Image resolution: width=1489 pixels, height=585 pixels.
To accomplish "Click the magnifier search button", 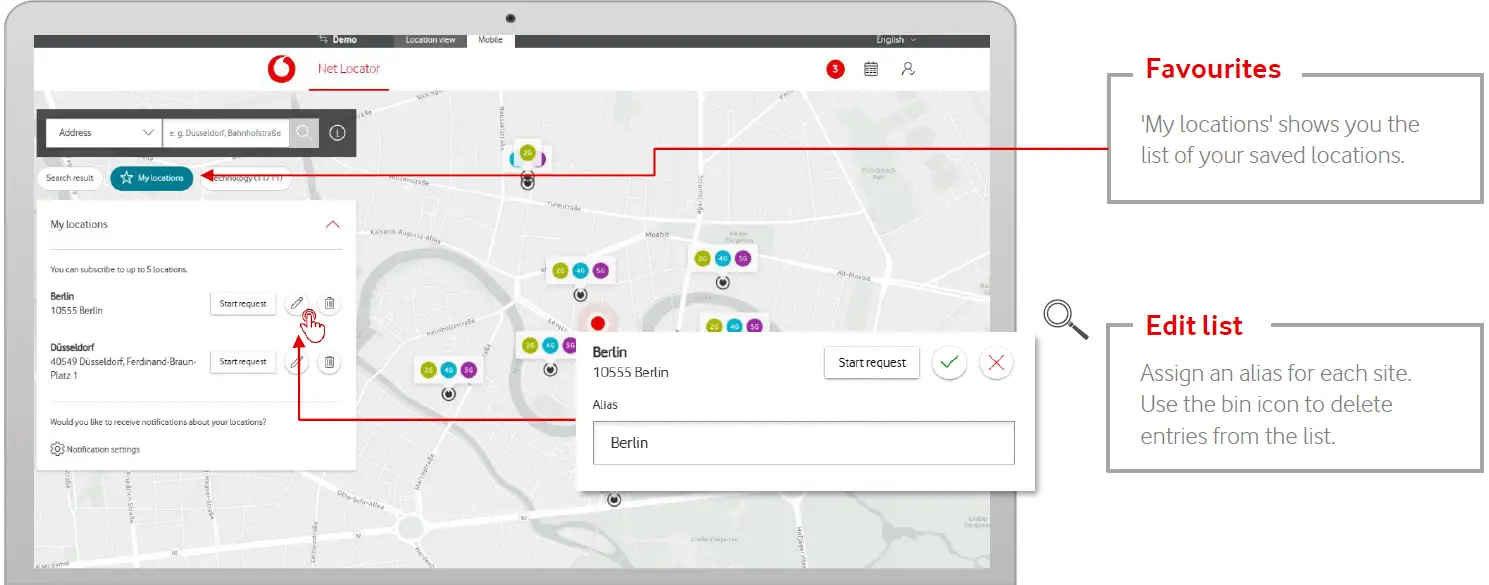I will [x=304, y=132].
